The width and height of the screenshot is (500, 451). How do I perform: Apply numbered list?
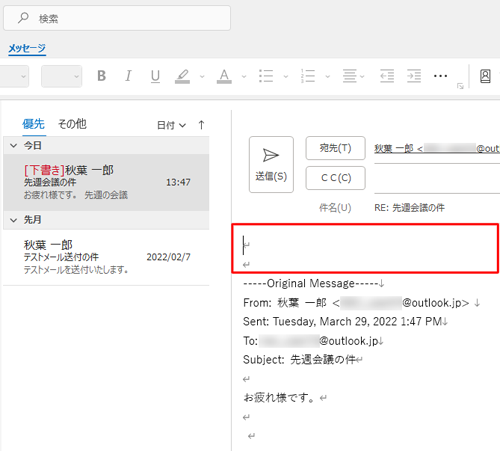(x=308, y=76)
